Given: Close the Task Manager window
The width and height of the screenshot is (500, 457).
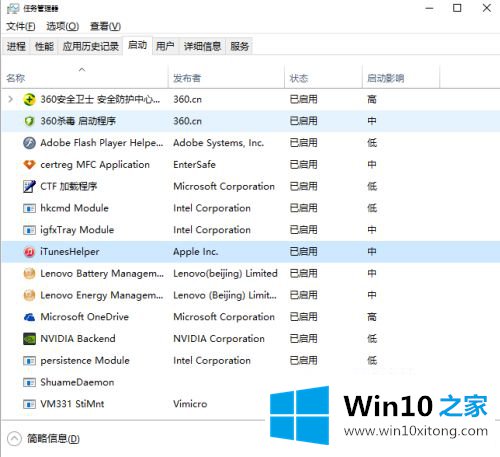Looking at the screenshot, I should (487, 8).
